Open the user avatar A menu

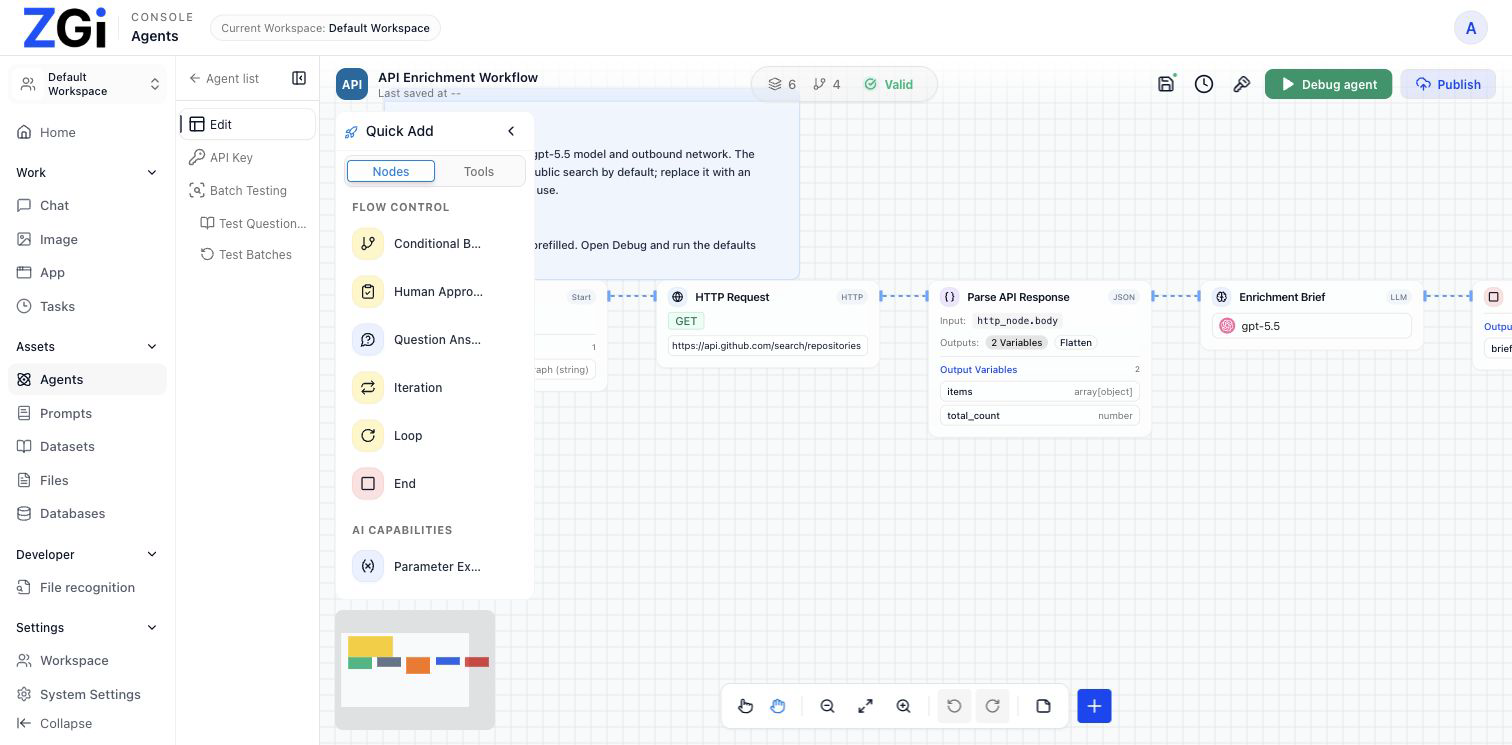[1470, 28]
